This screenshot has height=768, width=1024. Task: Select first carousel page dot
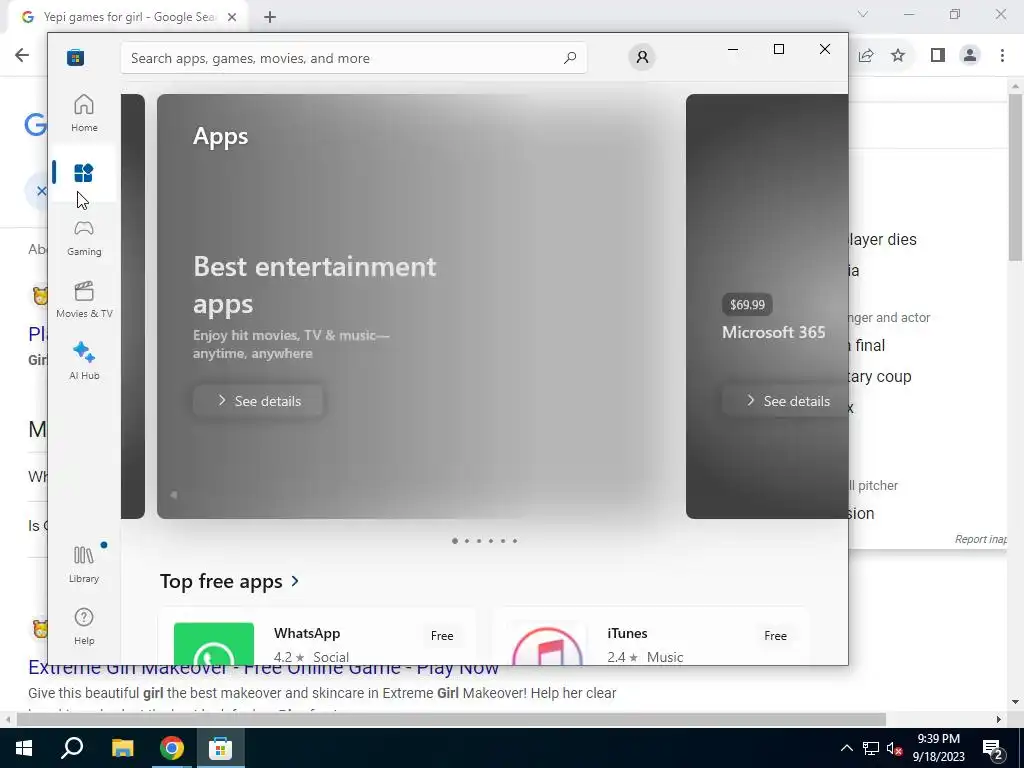coord(455,541)
